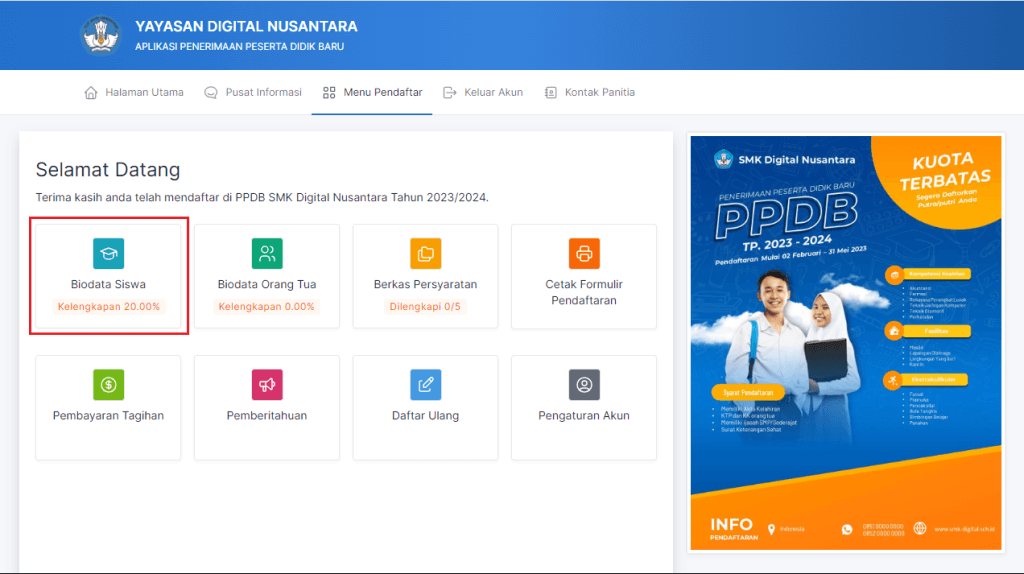Click the PPDB poster banner image
1024x574 pixels.
846,343
